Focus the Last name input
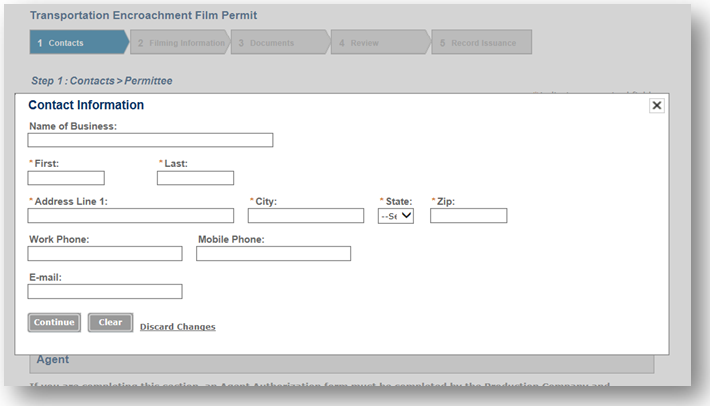 [195, 178]
